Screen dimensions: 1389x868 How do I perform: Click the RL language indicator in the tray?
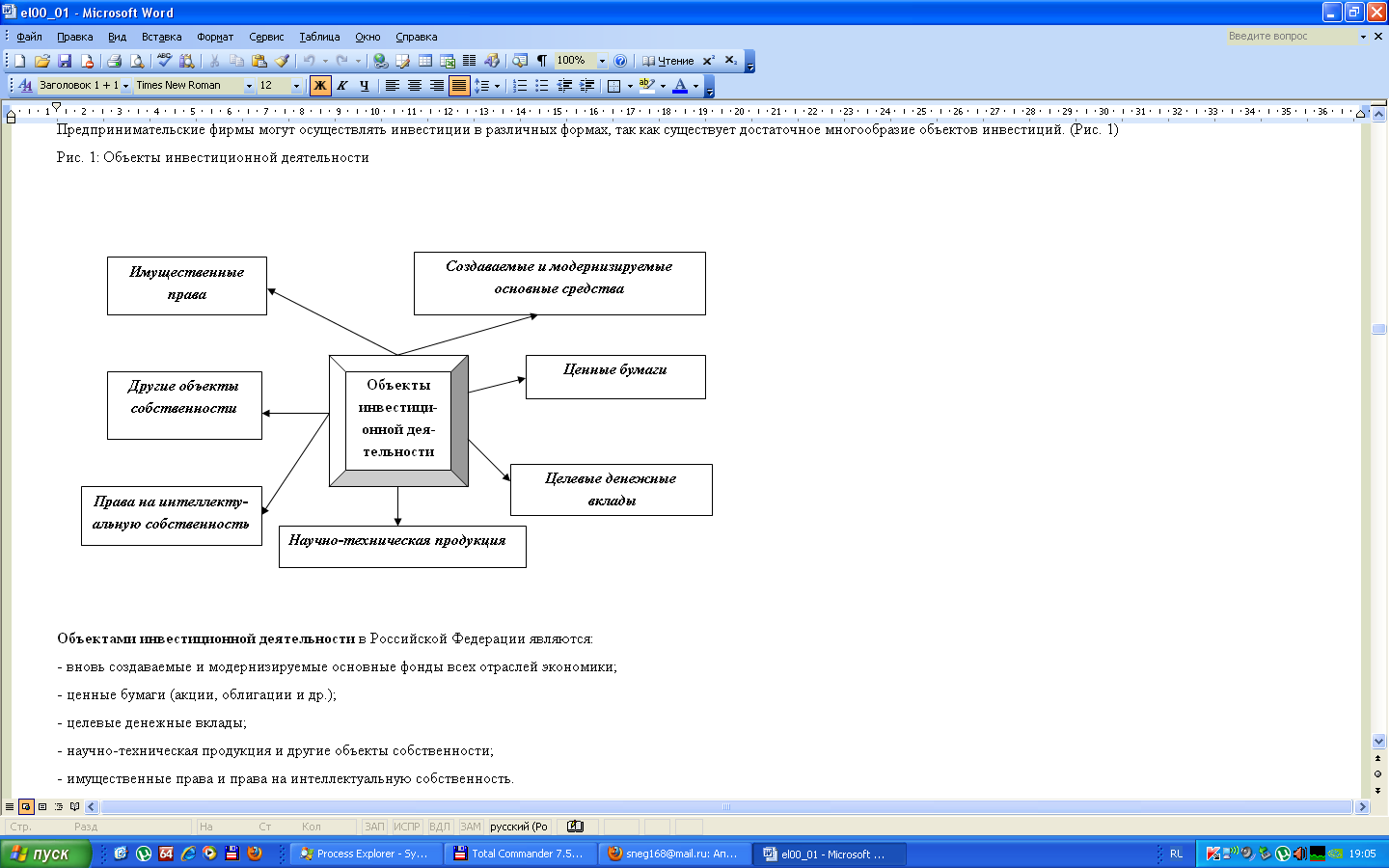point(1176,854)
